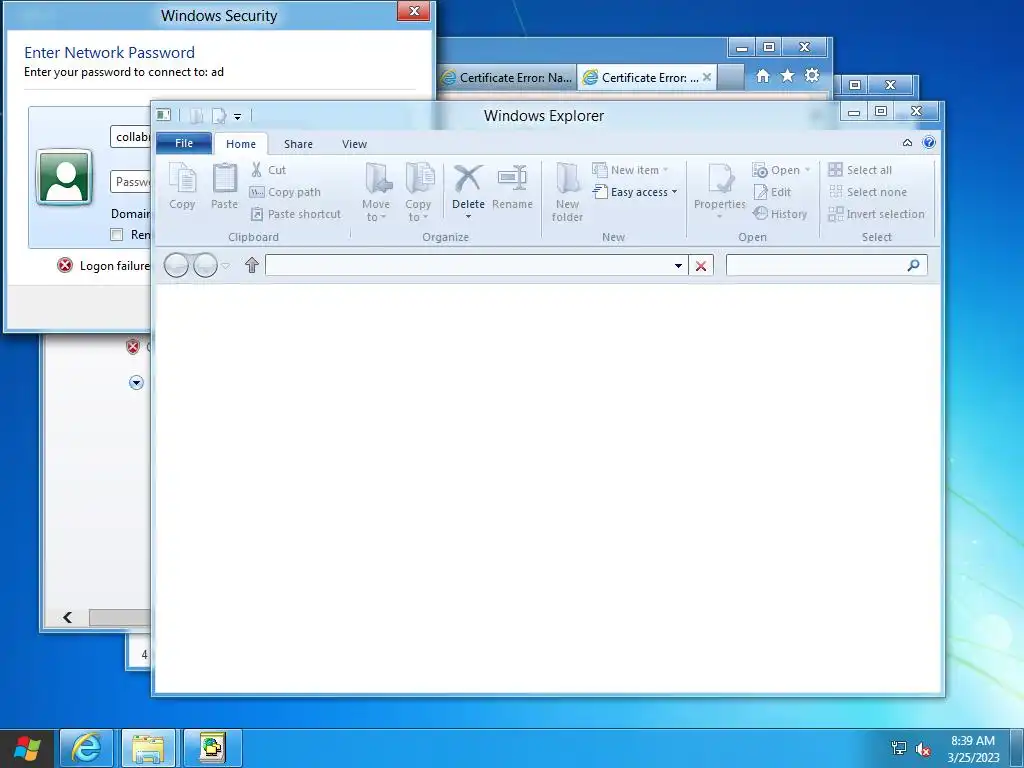Click the Up arrow navigation button
The height and width of the screenshot is (768, 1024).
click(x=252, y=265)
